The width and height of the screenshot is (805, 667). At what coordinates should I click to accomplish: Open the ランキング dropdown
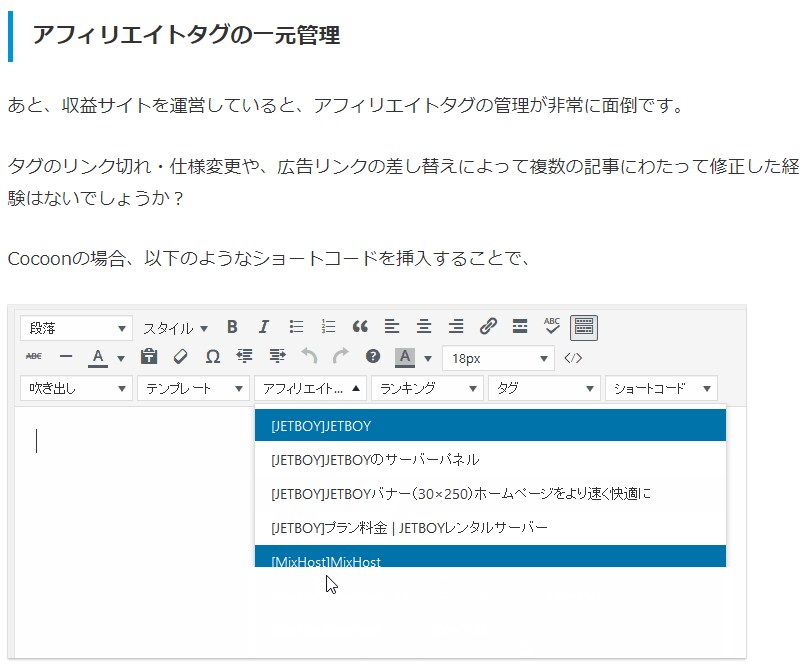(x=427, y=388)
